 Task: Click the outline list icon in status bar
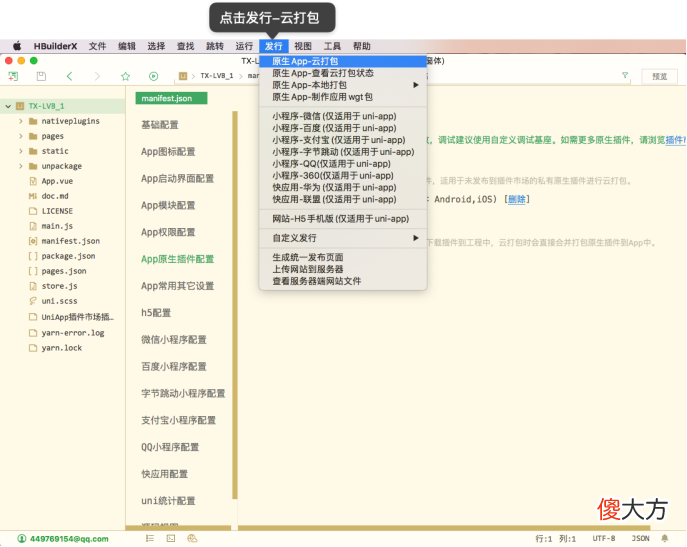click(x=150, y=538)
